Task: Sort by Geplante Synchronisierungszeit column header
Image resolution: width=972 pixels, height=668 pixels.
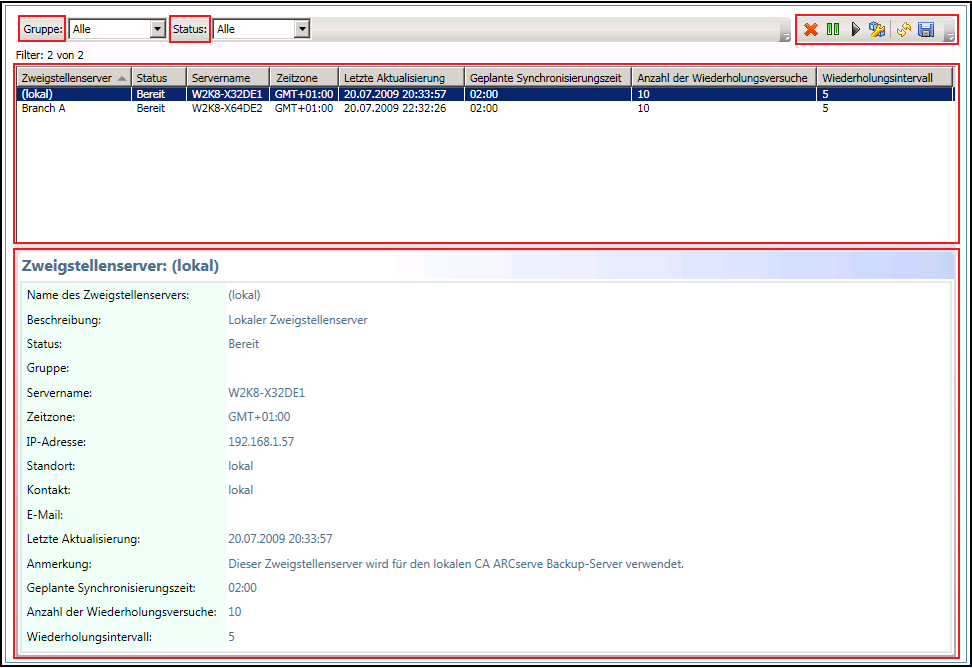Action: [548, 77]
